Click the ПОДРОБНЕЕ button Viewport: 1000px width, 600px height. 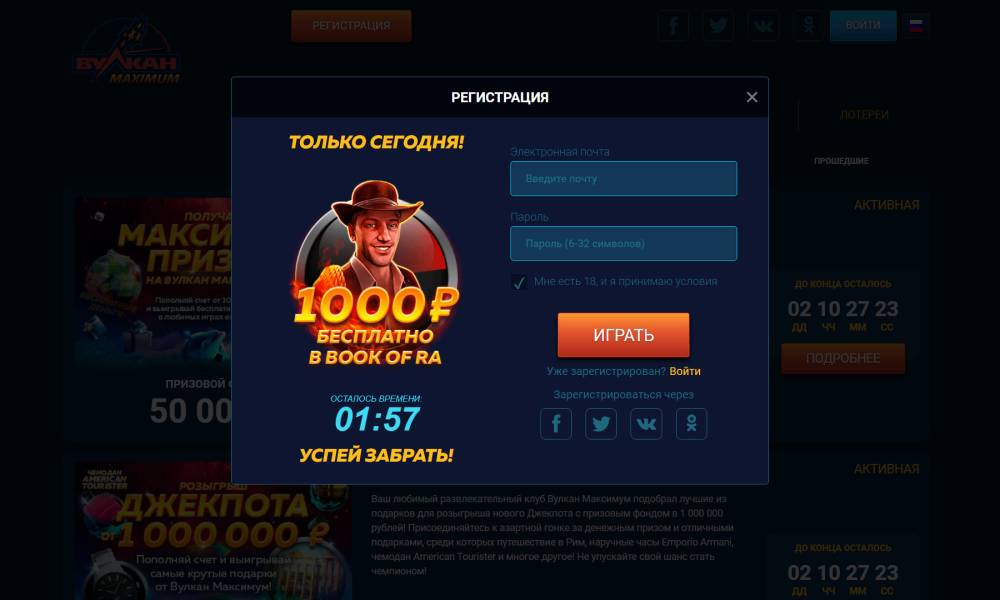click(x=843, y=358)
